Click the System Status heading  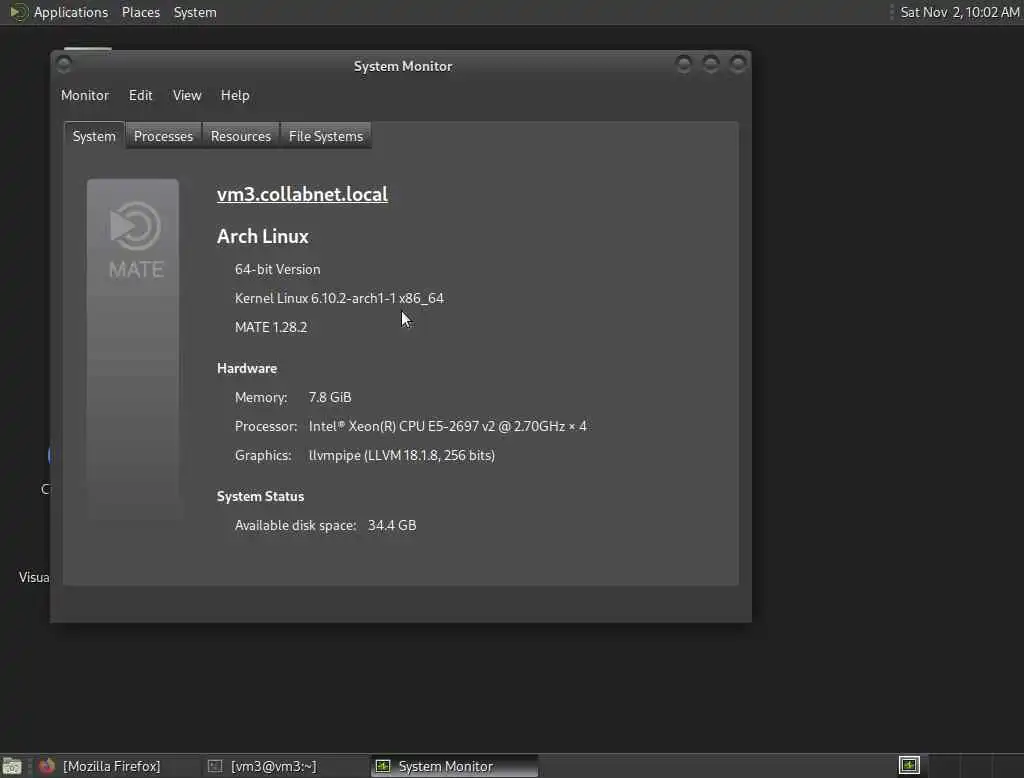coord(261,496)
